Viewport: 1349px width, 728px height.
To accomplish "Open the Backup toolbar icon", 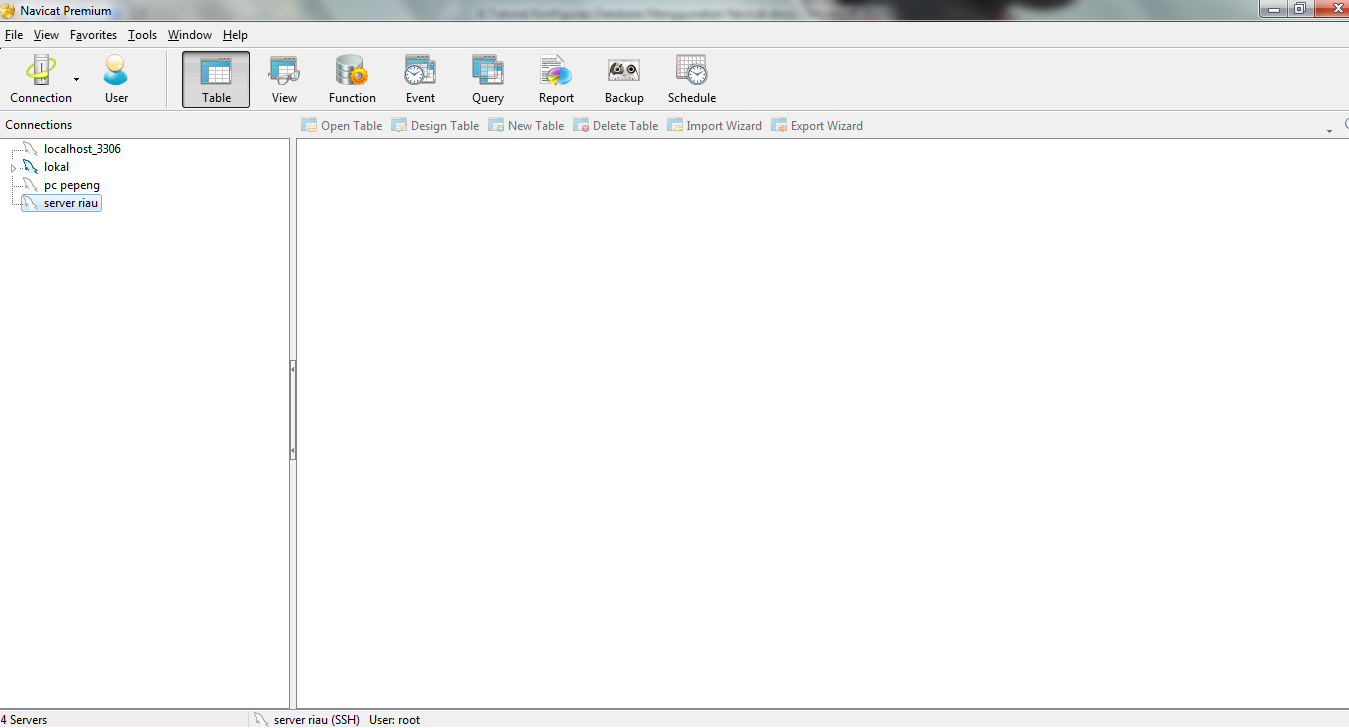I will (x=624, y=79).
